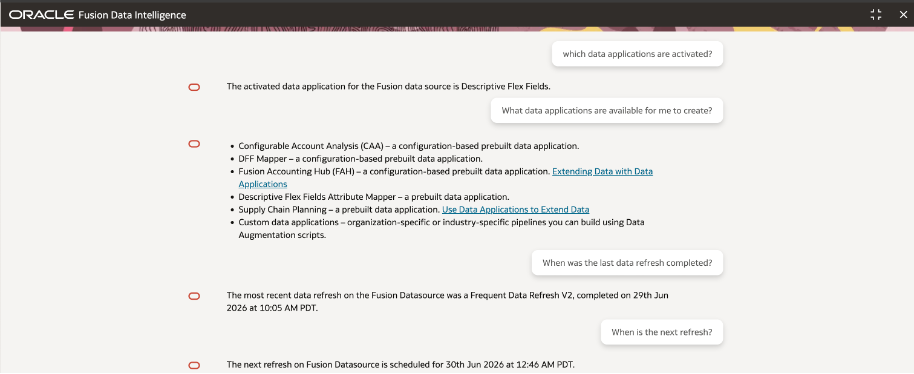The width and height of the screenshot is (914, 374).
Task: Click assistant icon beside the Frequent Data Refresh answer
Action: click(194, 296)
